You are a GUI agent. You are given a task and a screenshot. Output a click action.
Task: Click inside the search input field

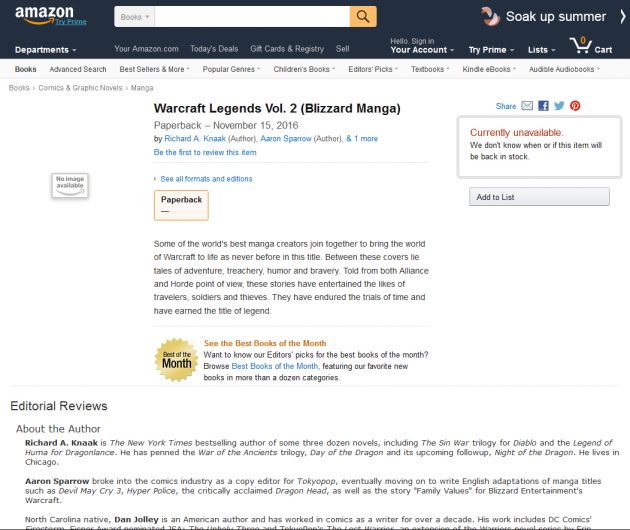click(x=252, y=17)
